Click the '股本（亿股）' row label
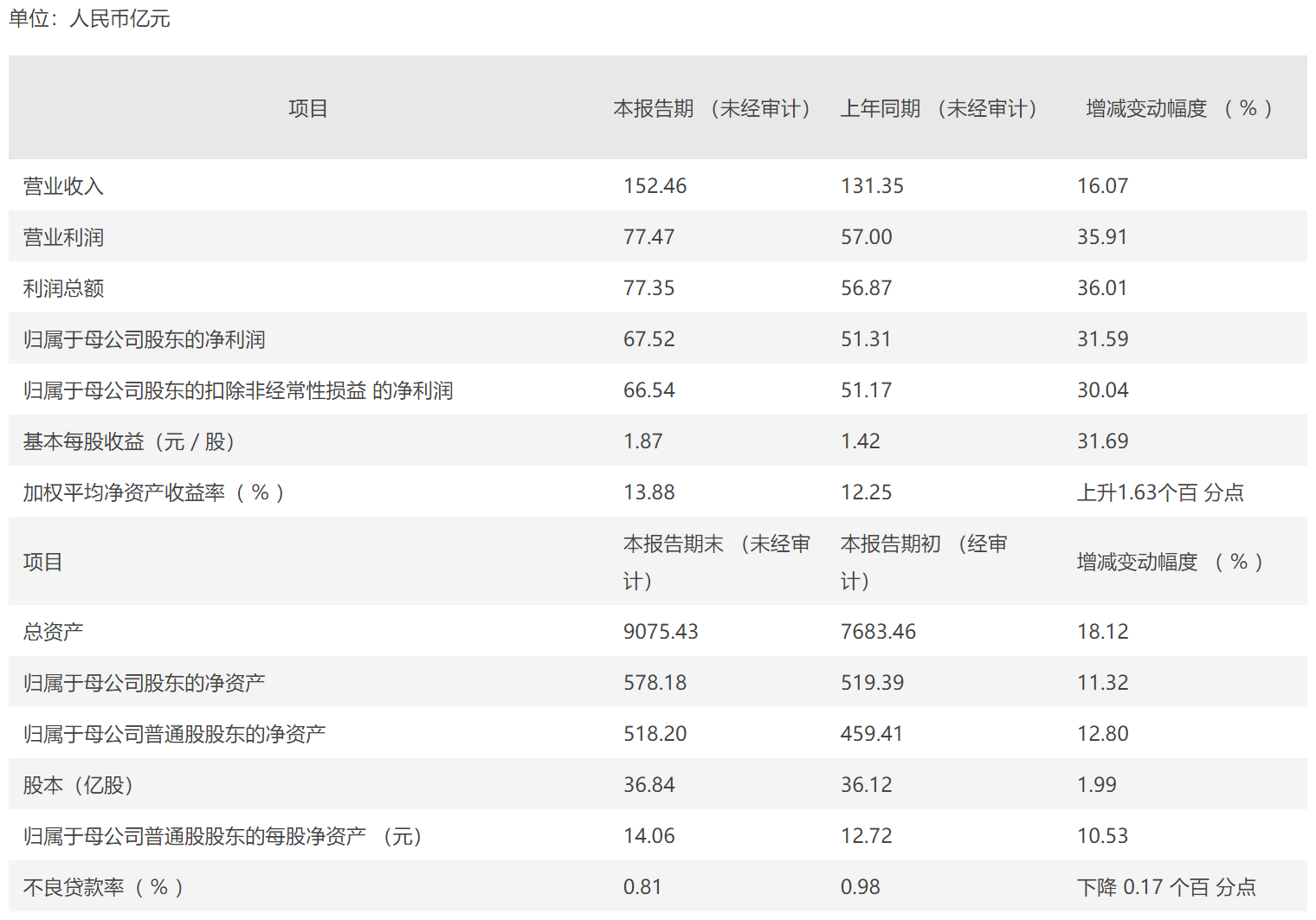The width and height of the screenshot is (1316, 920). point(79,785)
